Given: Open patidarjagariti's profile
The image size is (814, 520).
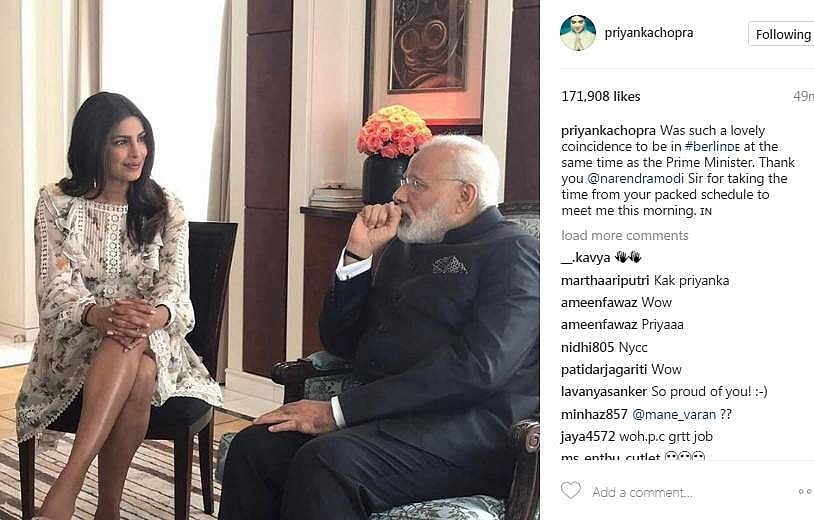Looking at the screenshot, I should tap(604, 370).
